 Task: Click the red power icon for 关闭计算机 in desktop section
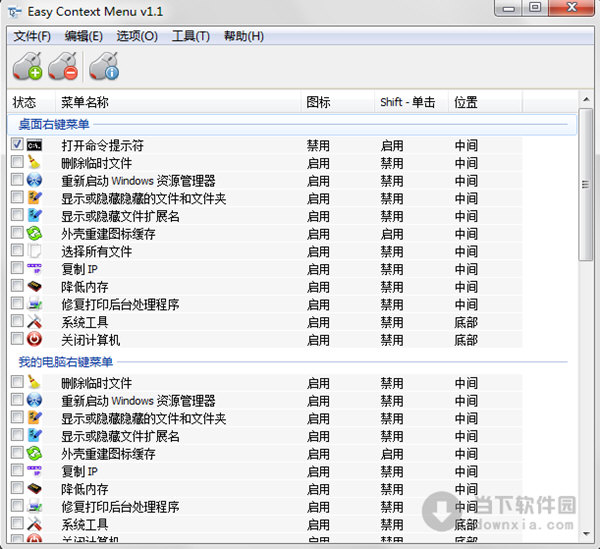pos(34,339)
